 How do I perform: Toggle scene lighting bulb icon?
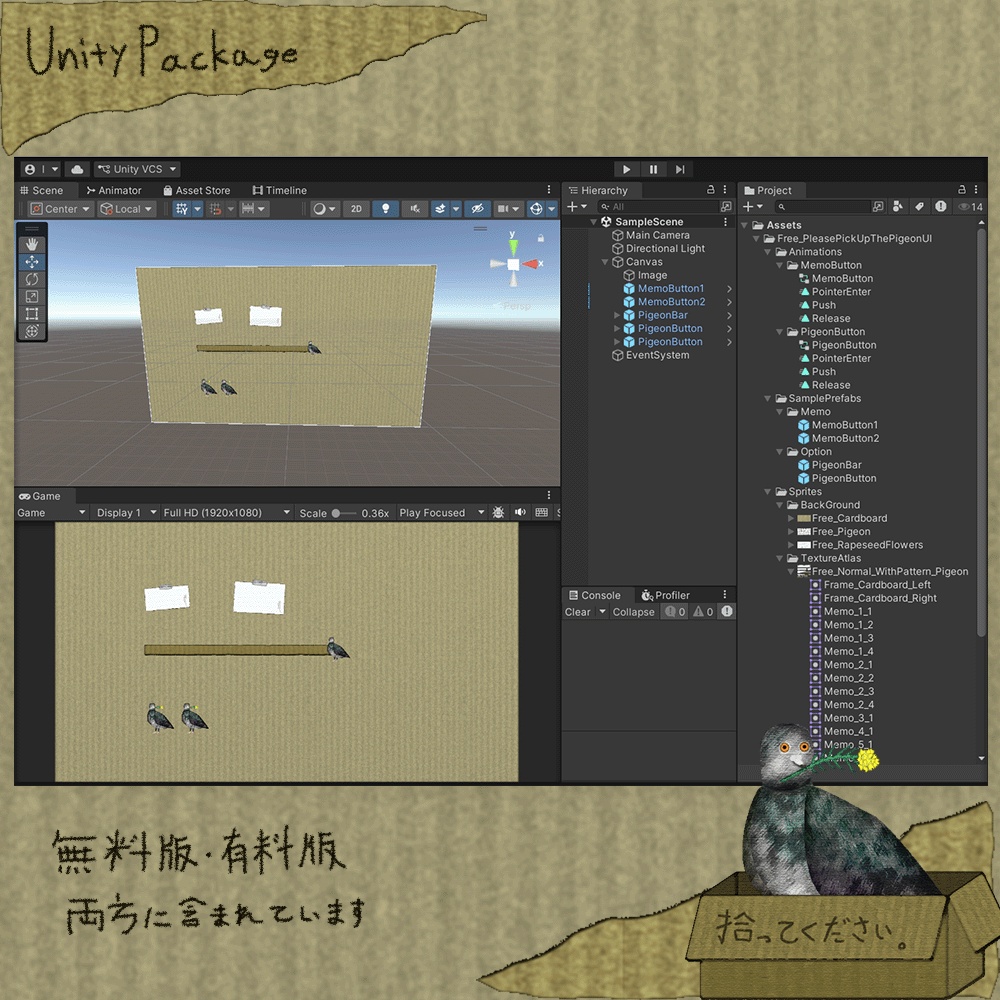click(x=385, y=209)
